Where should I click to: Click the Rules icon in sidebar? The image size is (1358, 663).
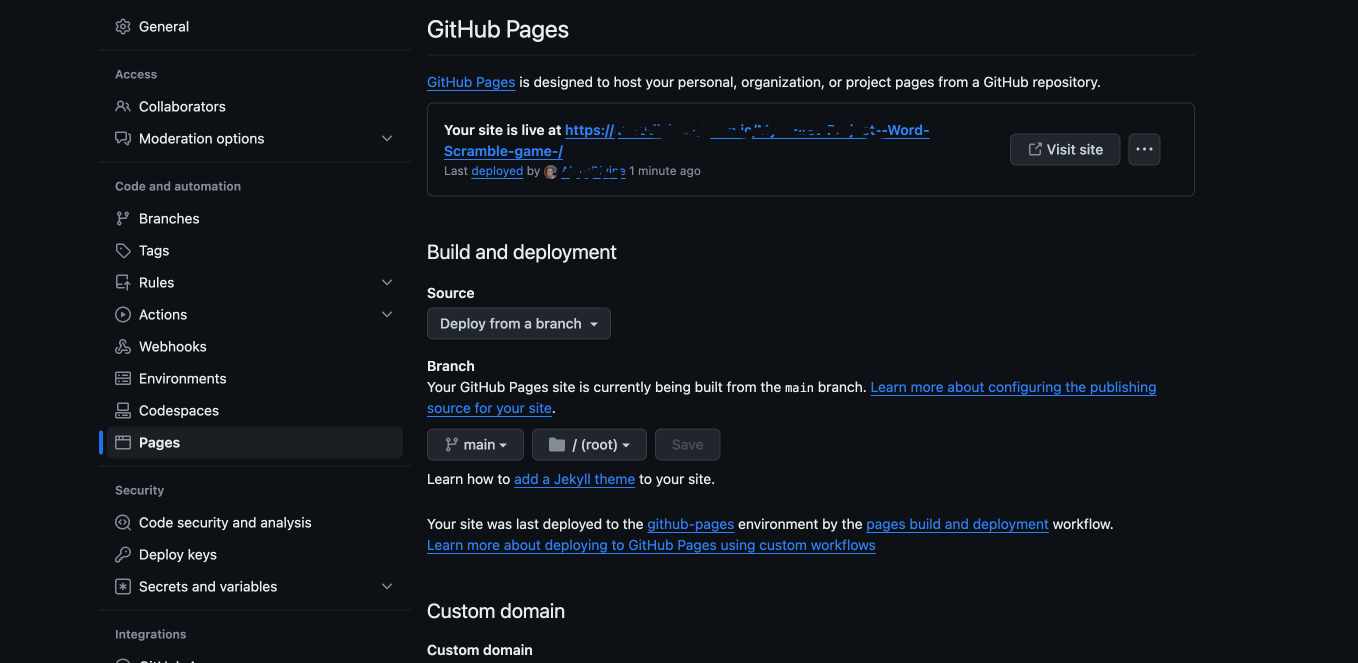123,283
